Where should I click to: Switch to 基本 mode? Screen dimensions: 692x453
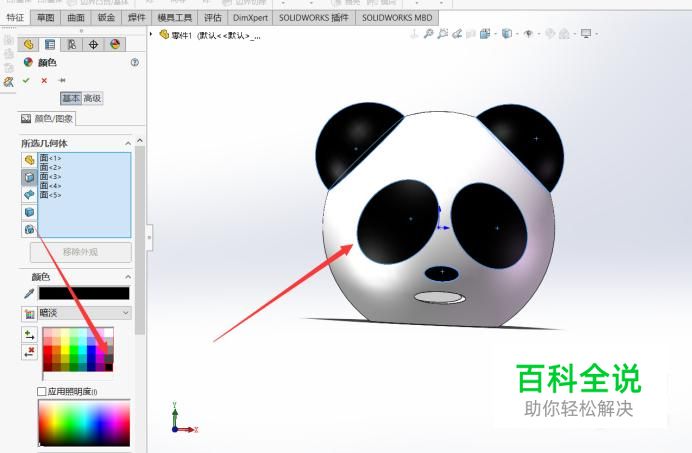(71, 98)
